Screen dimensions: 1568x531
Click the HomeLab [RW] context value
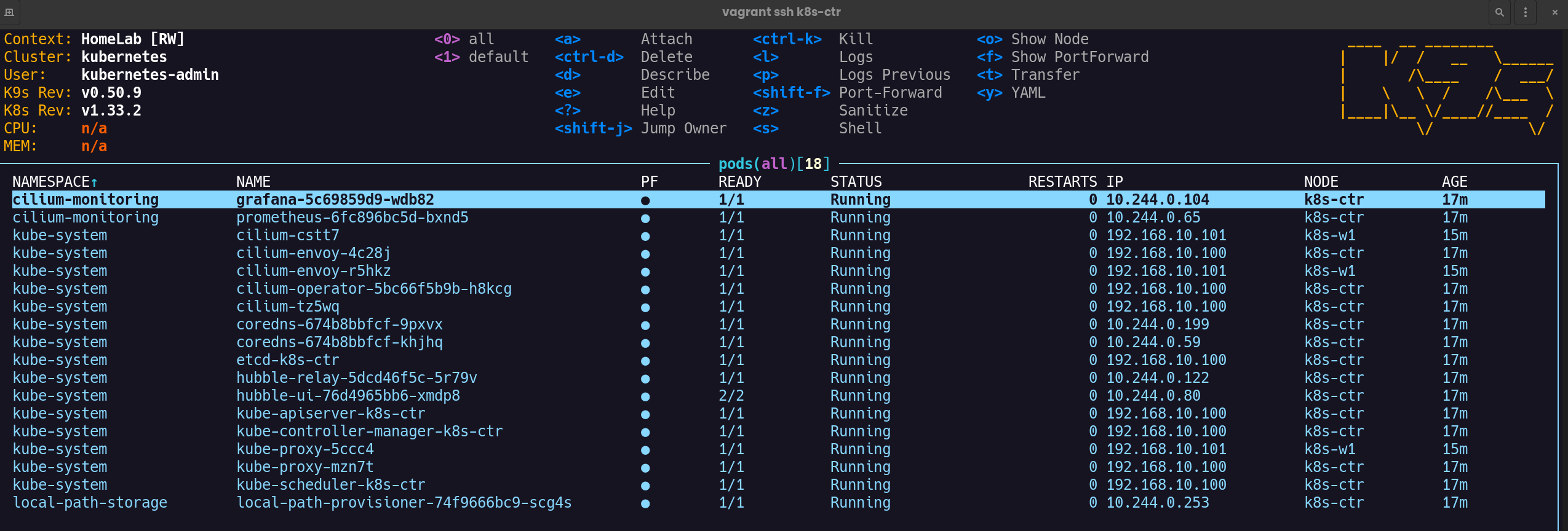click(133, 39)
